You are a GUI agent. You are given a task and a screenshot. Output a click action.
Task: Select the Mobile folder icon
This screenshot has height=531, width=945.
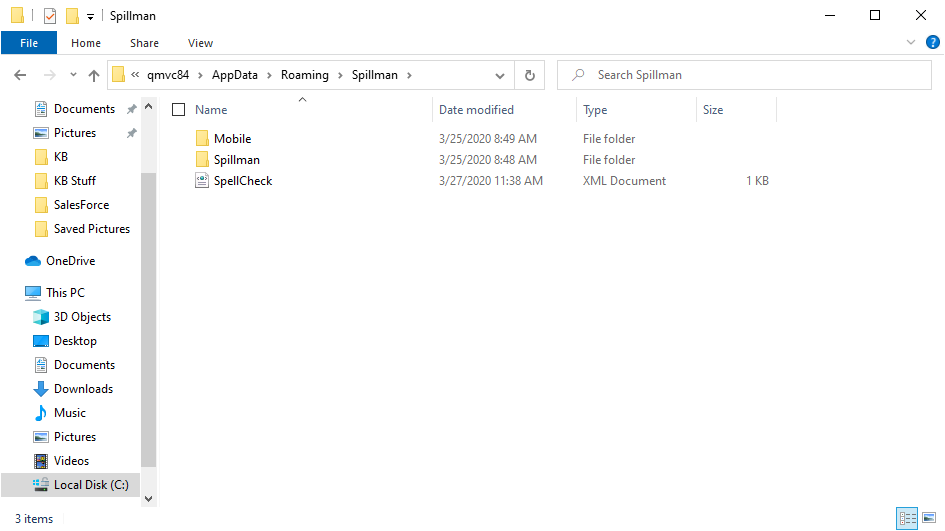202,139
